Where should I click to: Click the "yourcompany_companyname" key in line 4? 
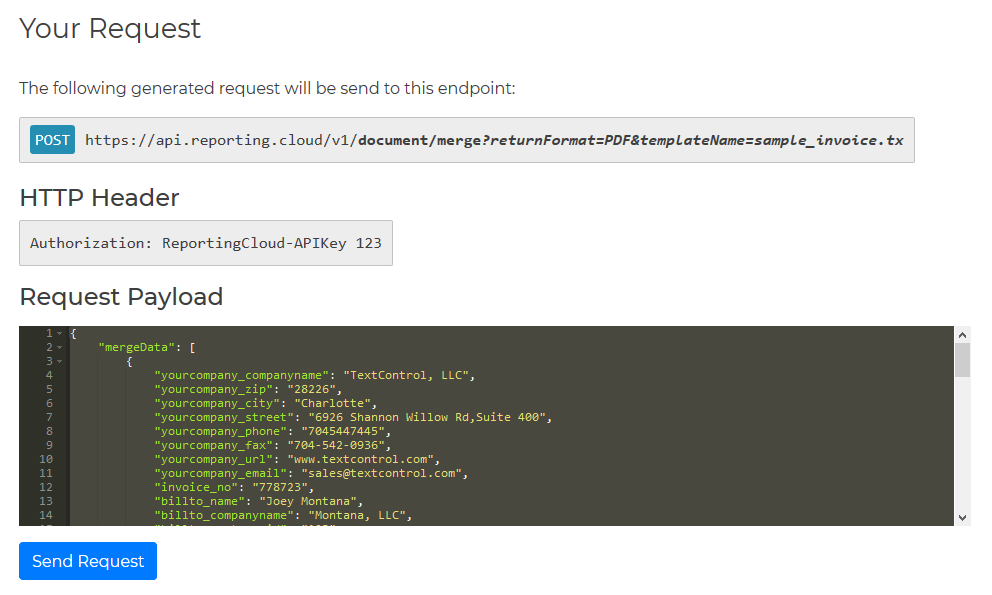tap(242, 375)
